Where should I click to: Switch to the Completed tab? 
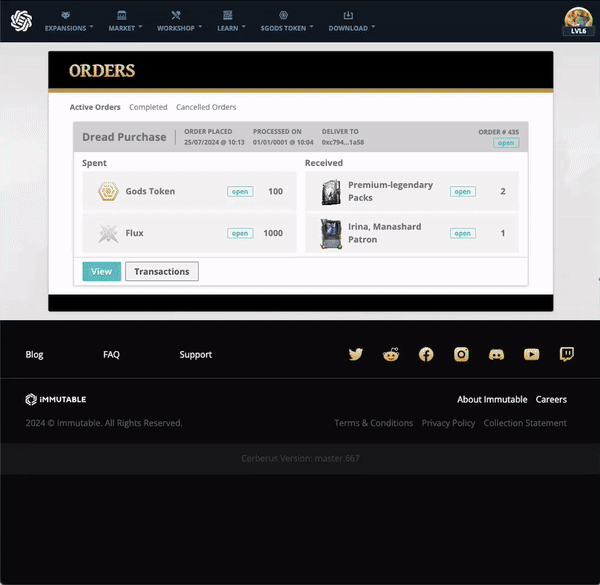click(148, 107)
